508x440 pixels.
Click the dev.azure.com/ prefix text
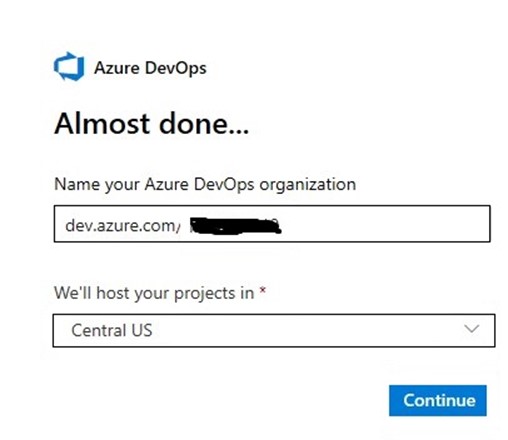(123, 226)
